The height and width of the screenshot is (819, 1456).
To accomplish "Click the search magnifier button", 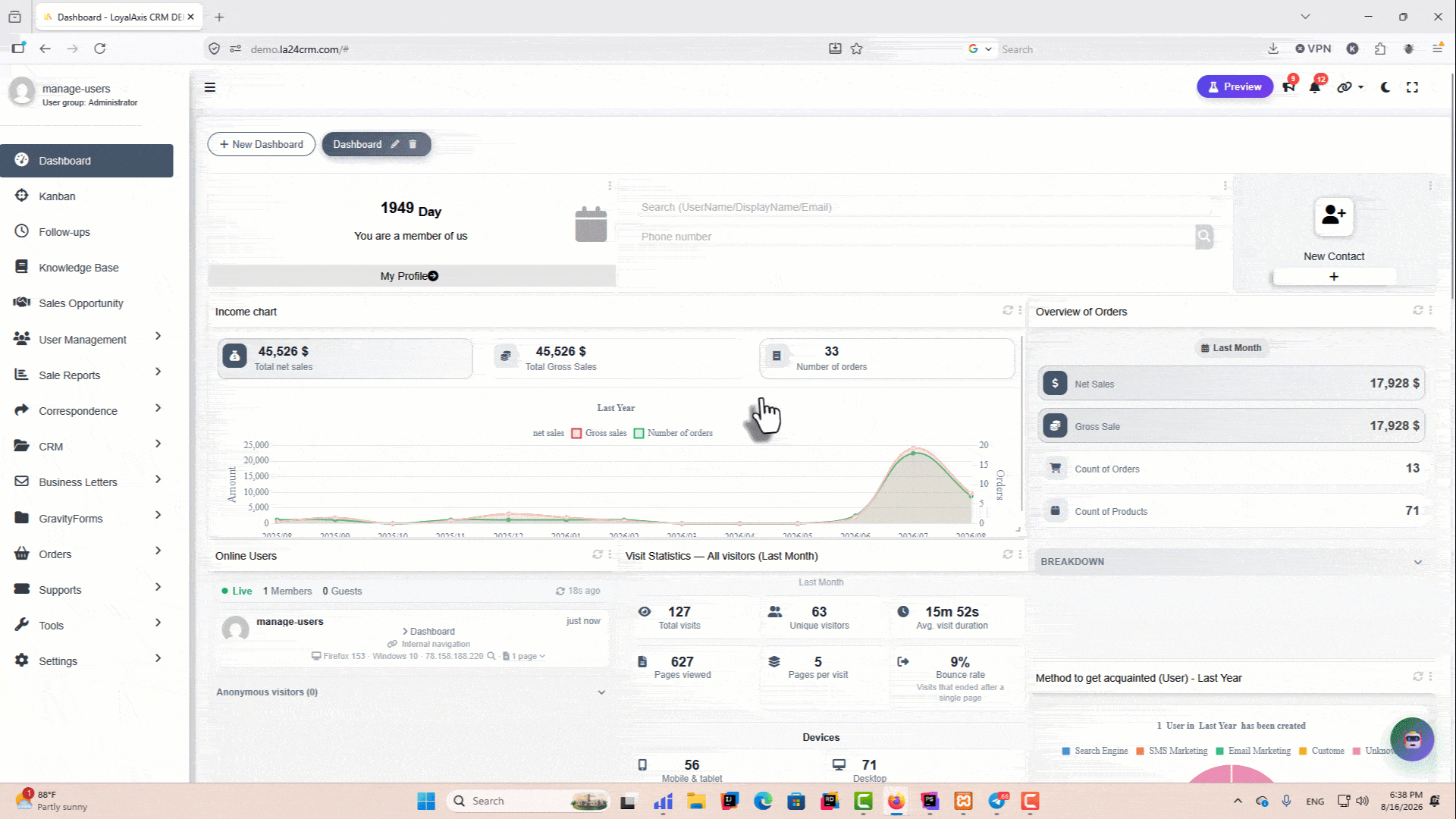I will [1204, 237].
